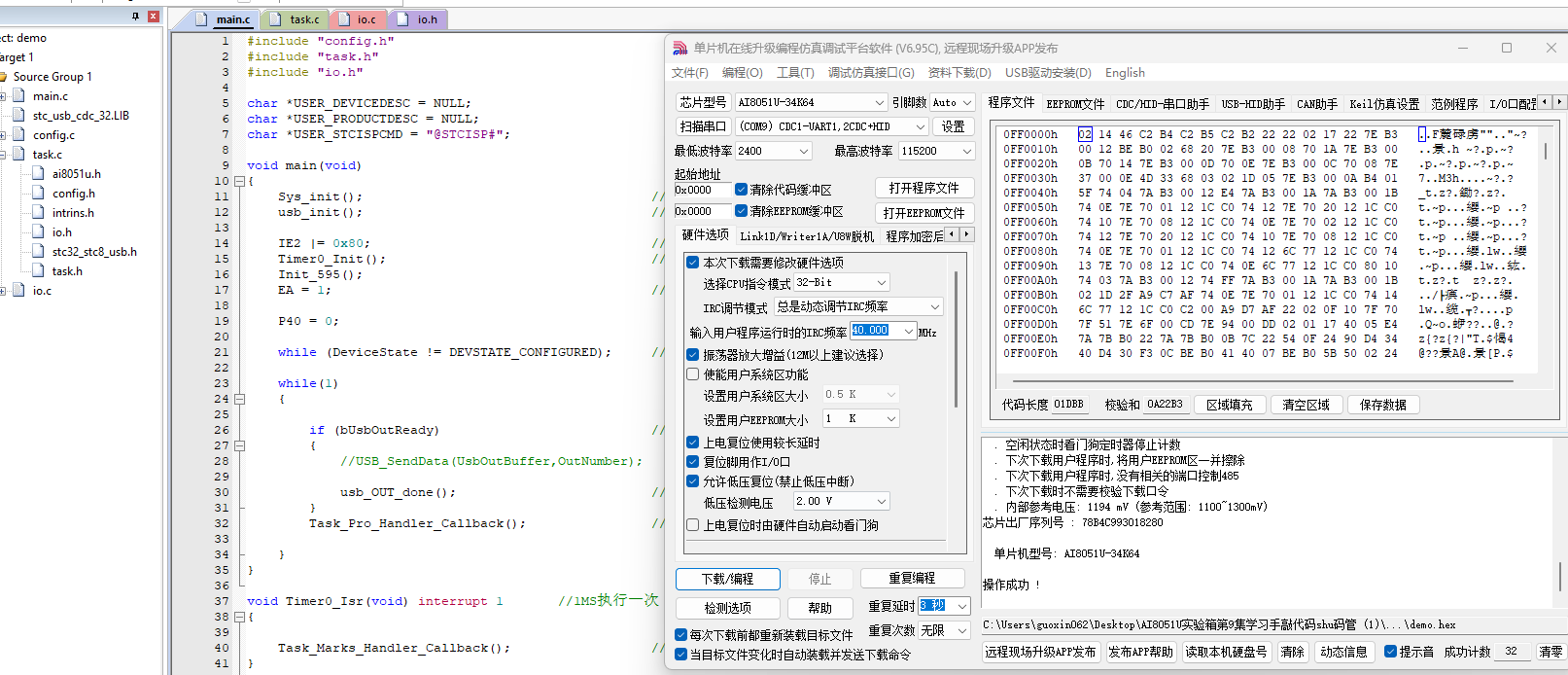Expand the task.c node in project tree
This screenshot has width=1568, height=675.
(x=3, y=154)
